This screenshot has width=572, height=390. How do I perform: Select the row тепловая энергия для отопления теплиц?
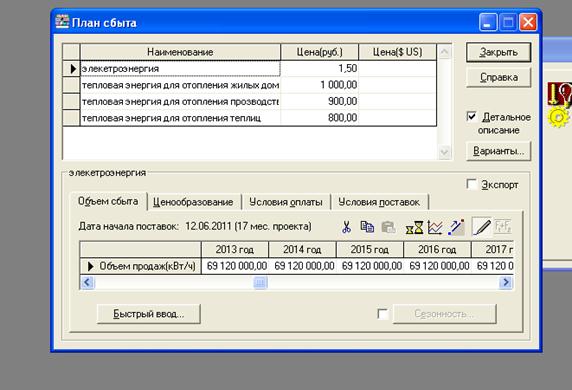(x=180, y=118)
